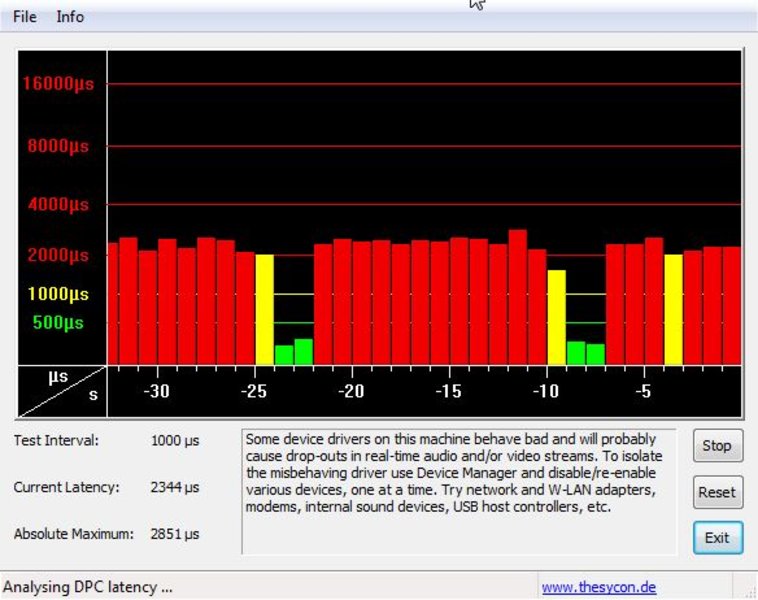This screenshot has height=600, width=758.
Task: Open the Info menu
Action: (x=70, y=17)
